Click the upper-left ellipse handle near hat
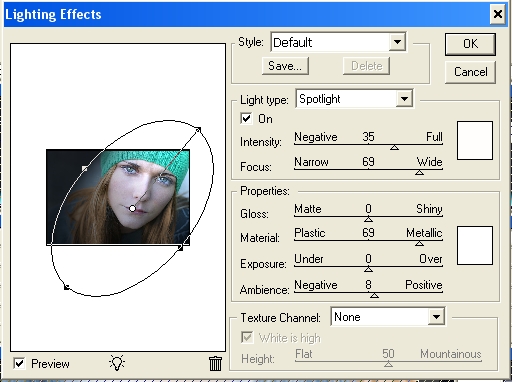 click(85, 169)
